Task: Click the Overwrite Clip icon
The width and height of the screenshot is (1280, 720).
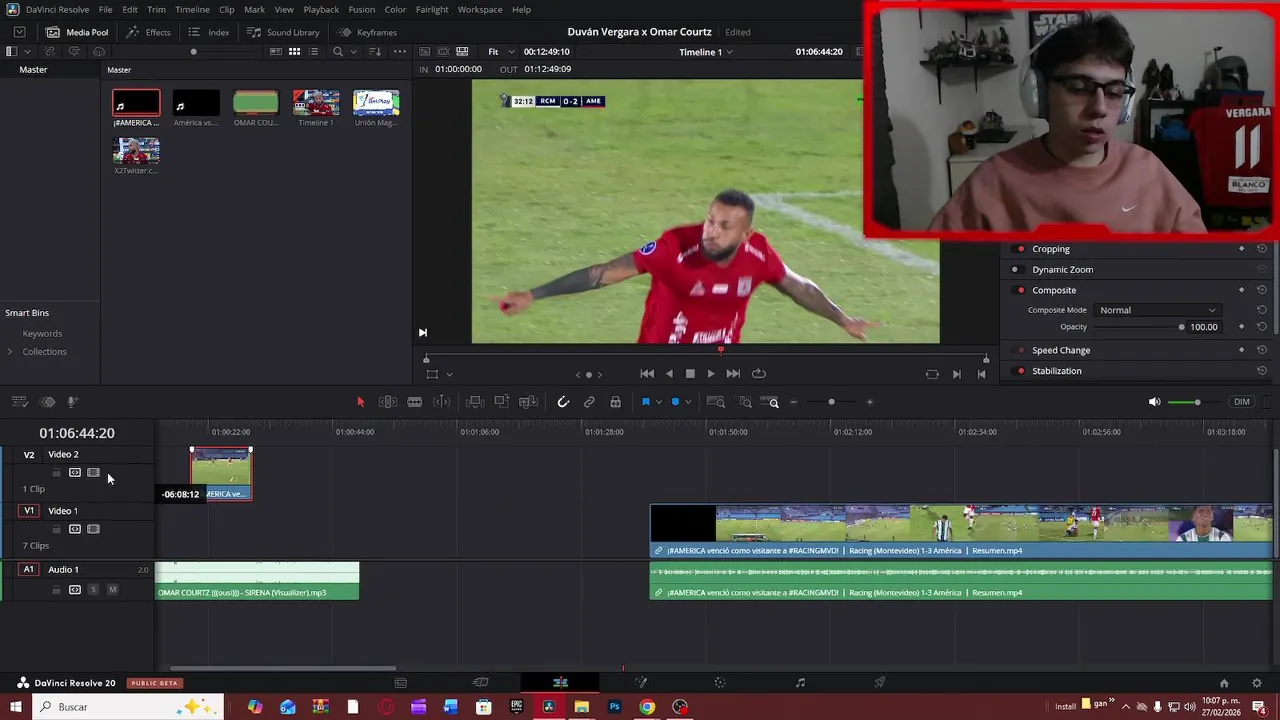Action: [501, 402]
